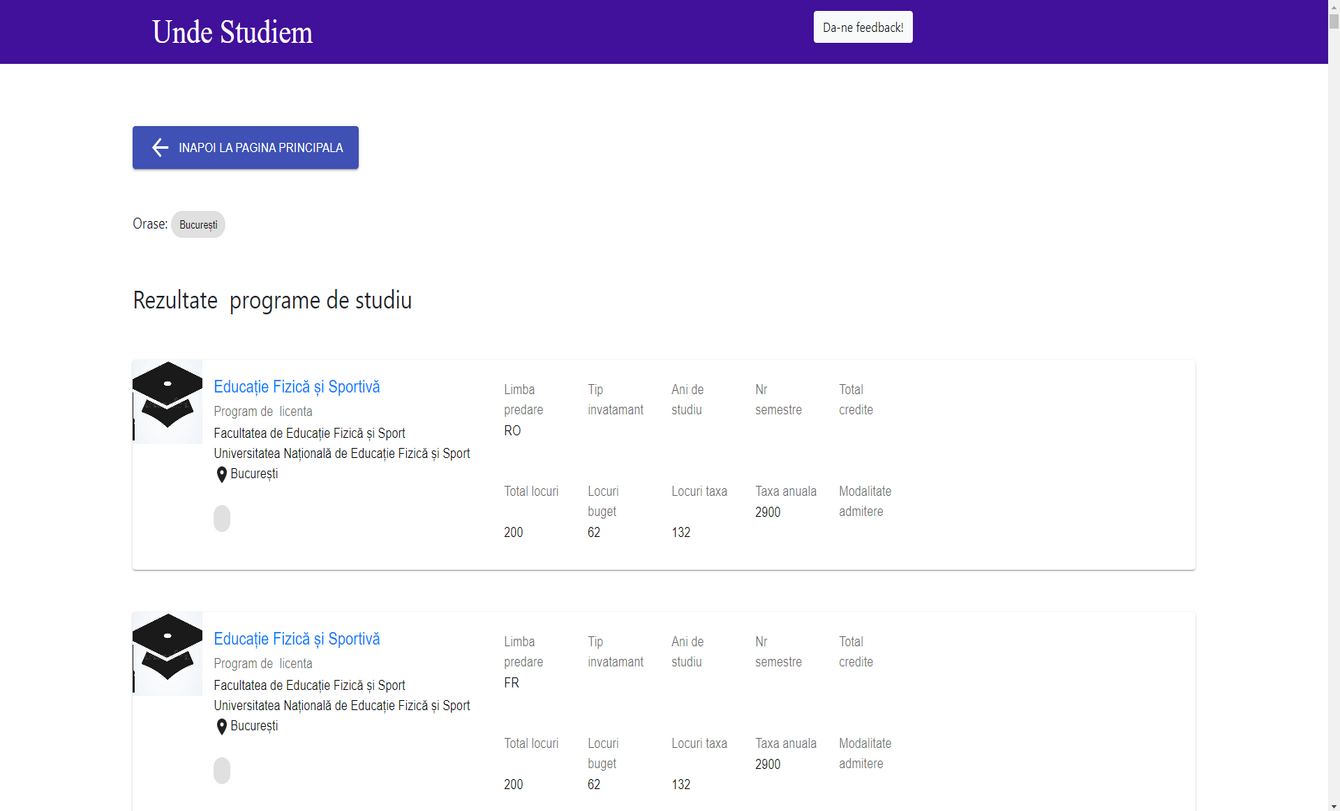The height and width of the screenshot is (811, 1340).
Task: Click the Facultatea de Educație Fizică text in the RO card
Action: click(x=309, y=433)
